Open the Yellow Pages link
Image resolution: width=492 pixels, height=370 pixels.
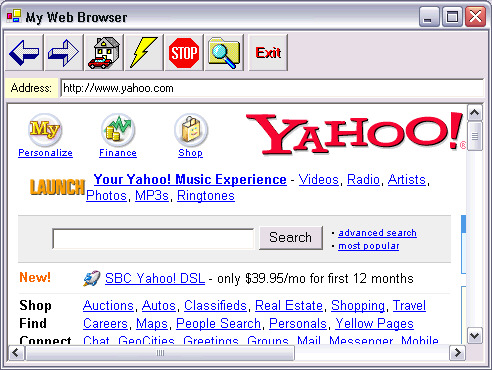374,323
